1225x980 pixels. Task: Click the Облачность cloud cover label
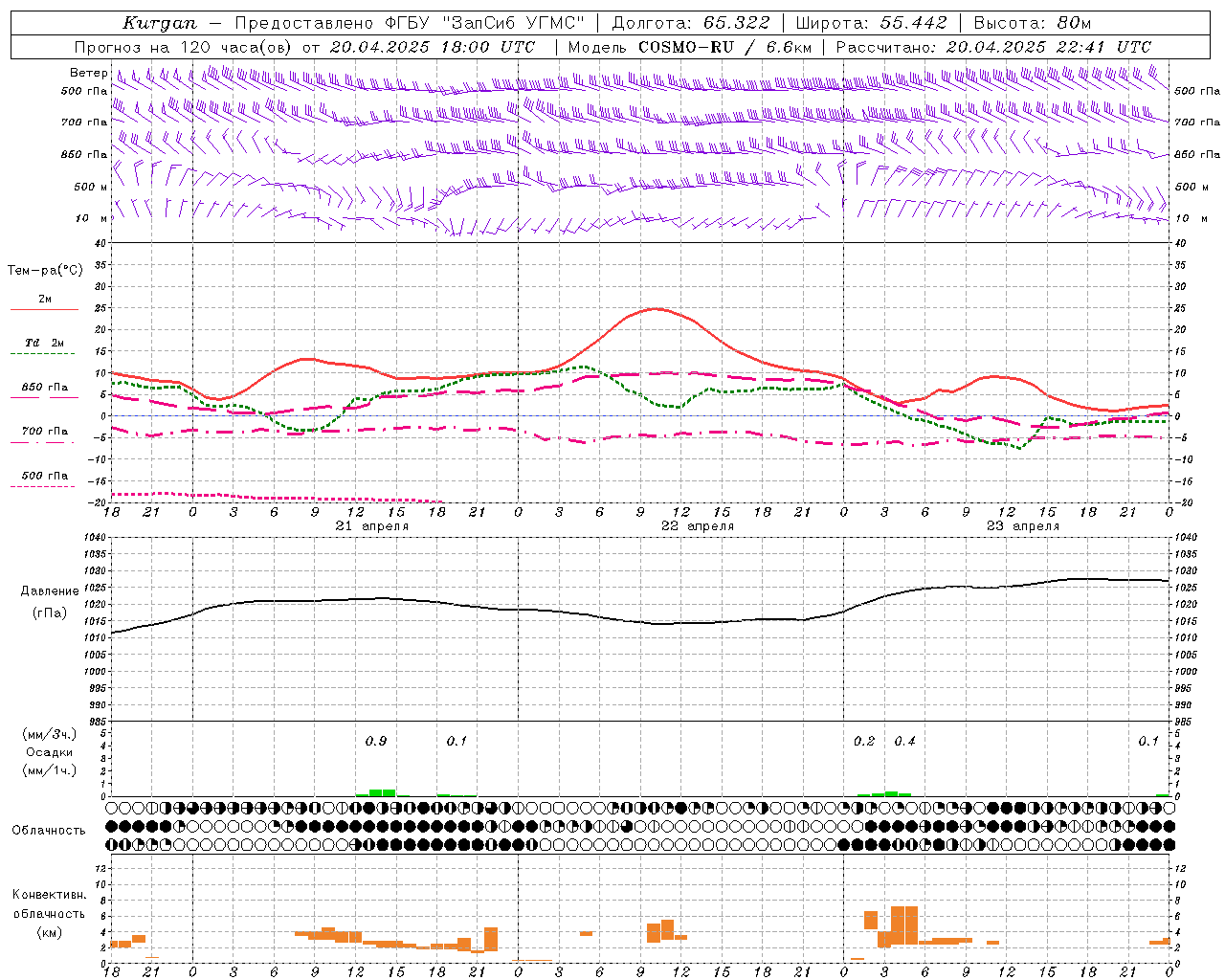(49, 830)
